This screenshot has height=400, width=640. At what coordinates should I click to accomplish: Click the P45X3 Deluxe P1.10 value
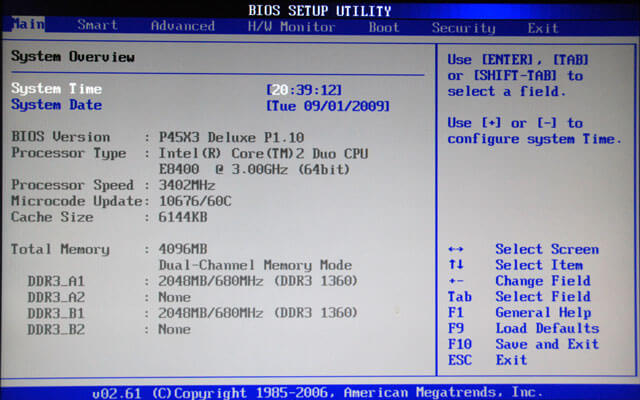pyautogui.click(x=231, y=138)
